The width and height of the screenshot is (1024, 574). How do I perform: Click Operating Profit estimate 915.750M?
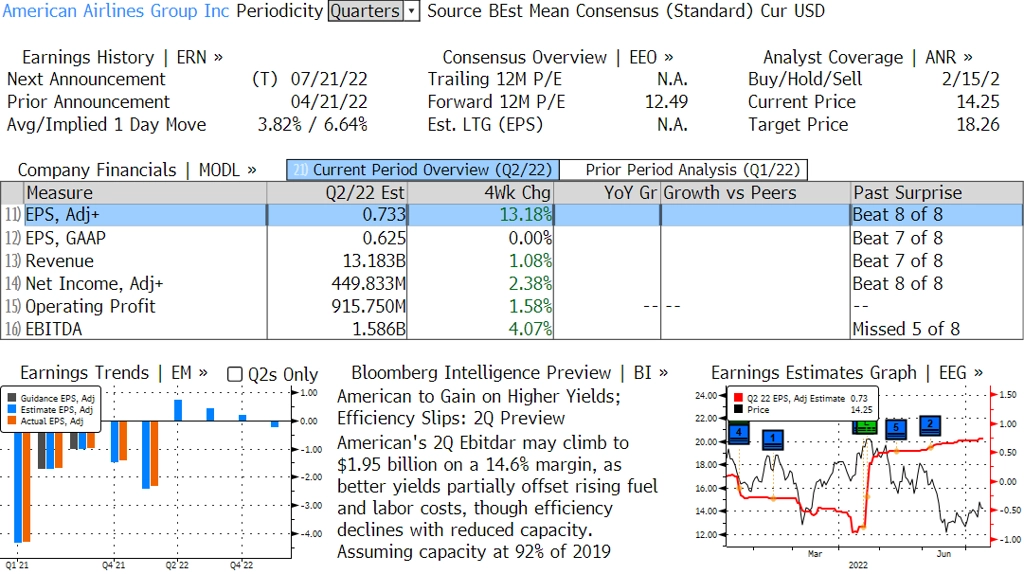(x=368, y=306)
